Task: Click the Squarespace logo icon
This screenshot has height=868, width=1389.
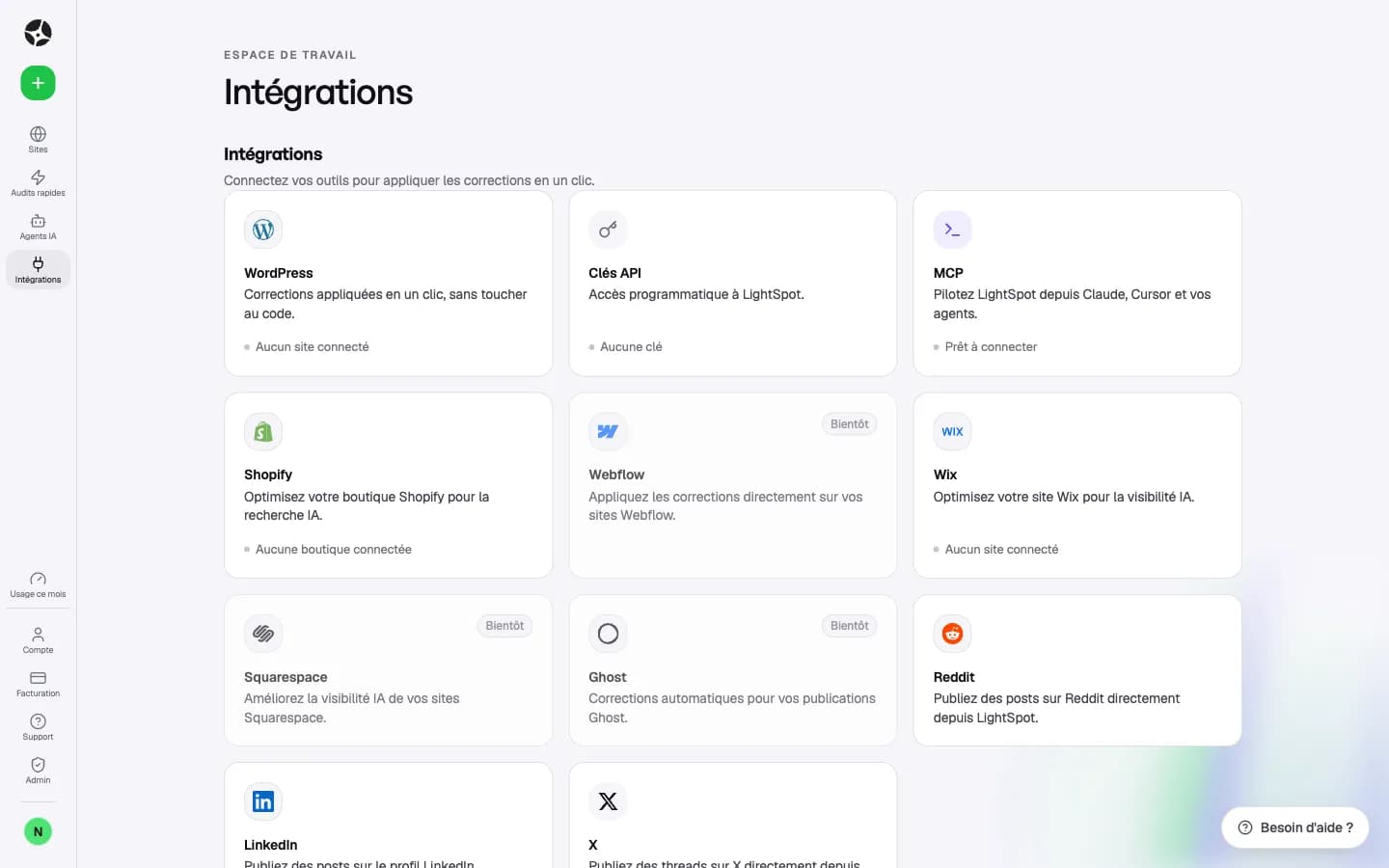Action: (263, 634)
